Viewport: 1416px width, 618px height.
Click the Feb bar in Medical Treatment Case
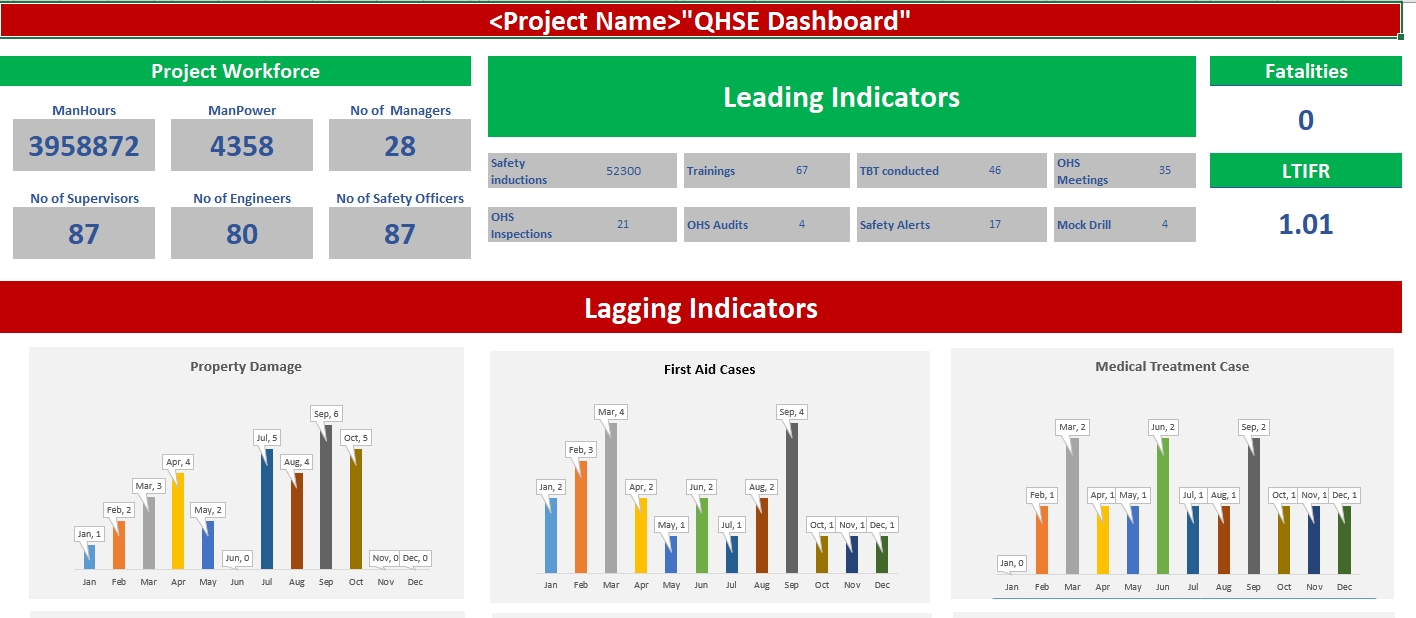[1042, 539]
